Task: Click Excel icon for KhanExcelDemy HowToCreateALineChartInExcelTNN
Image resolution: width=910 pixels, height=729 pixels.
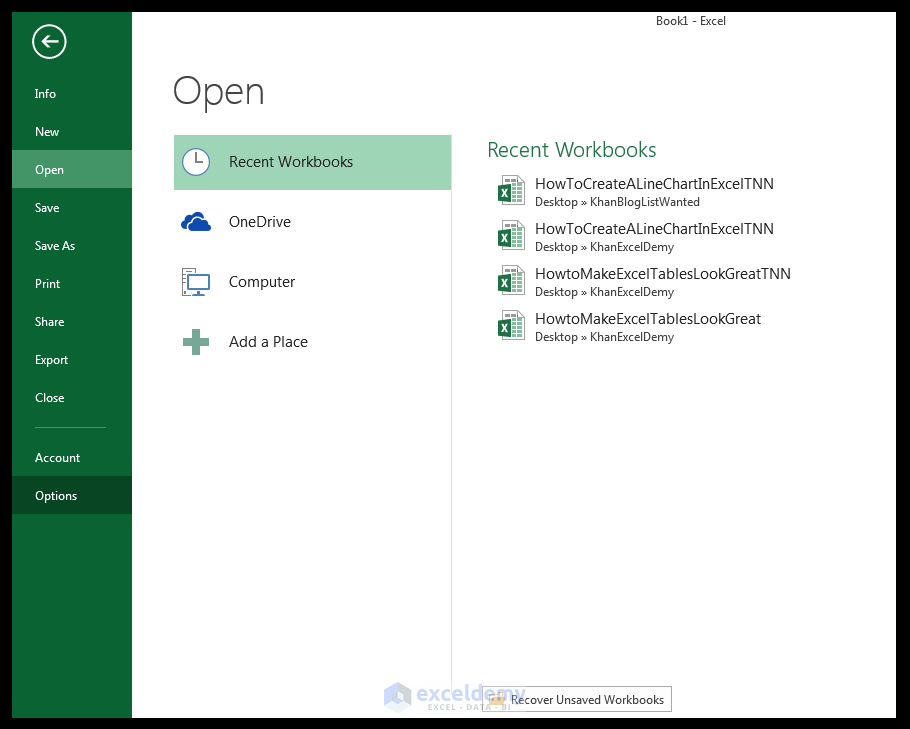Action: (x=511, y=235)
